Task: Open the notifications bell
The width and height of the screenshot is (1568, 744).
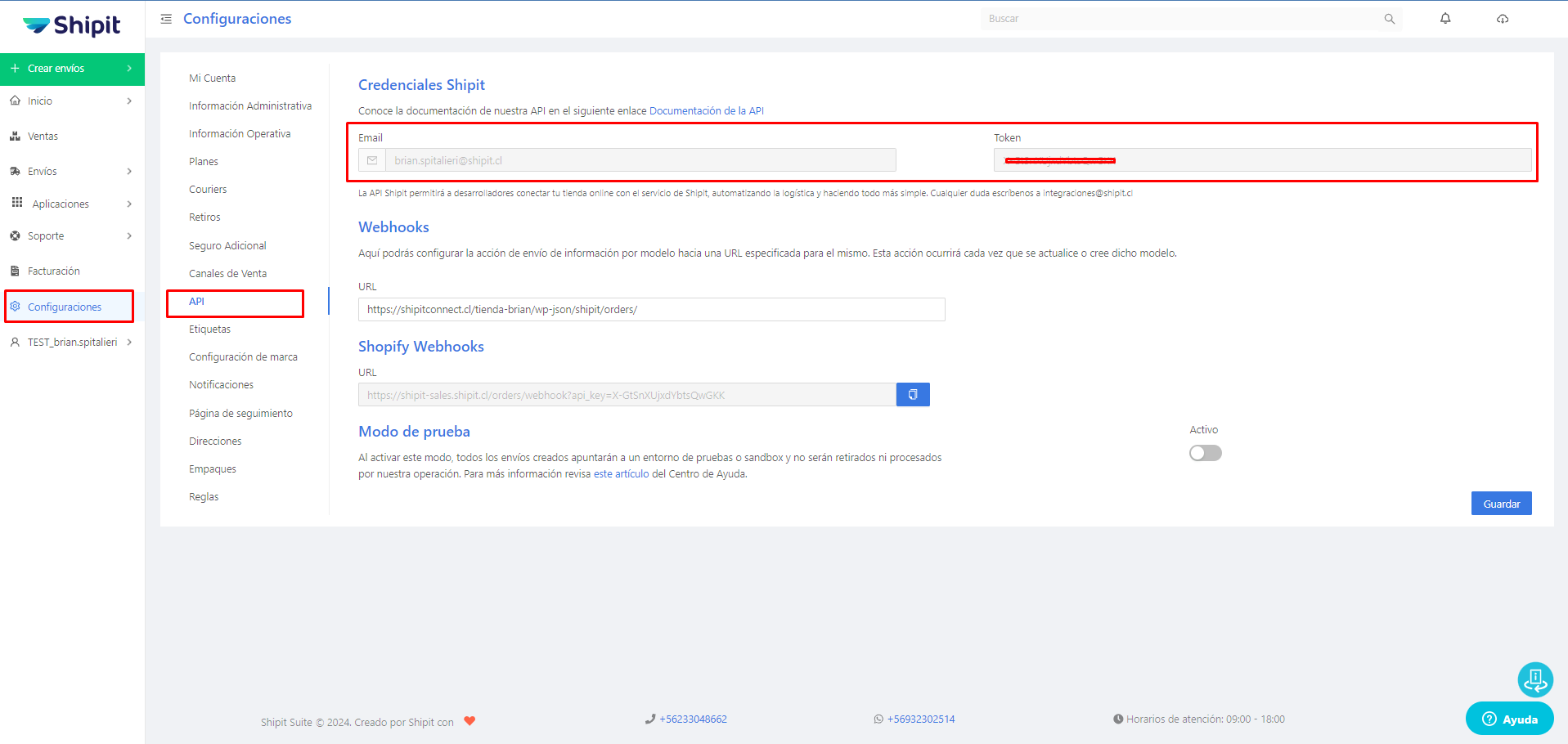Action: point(1445,18)
